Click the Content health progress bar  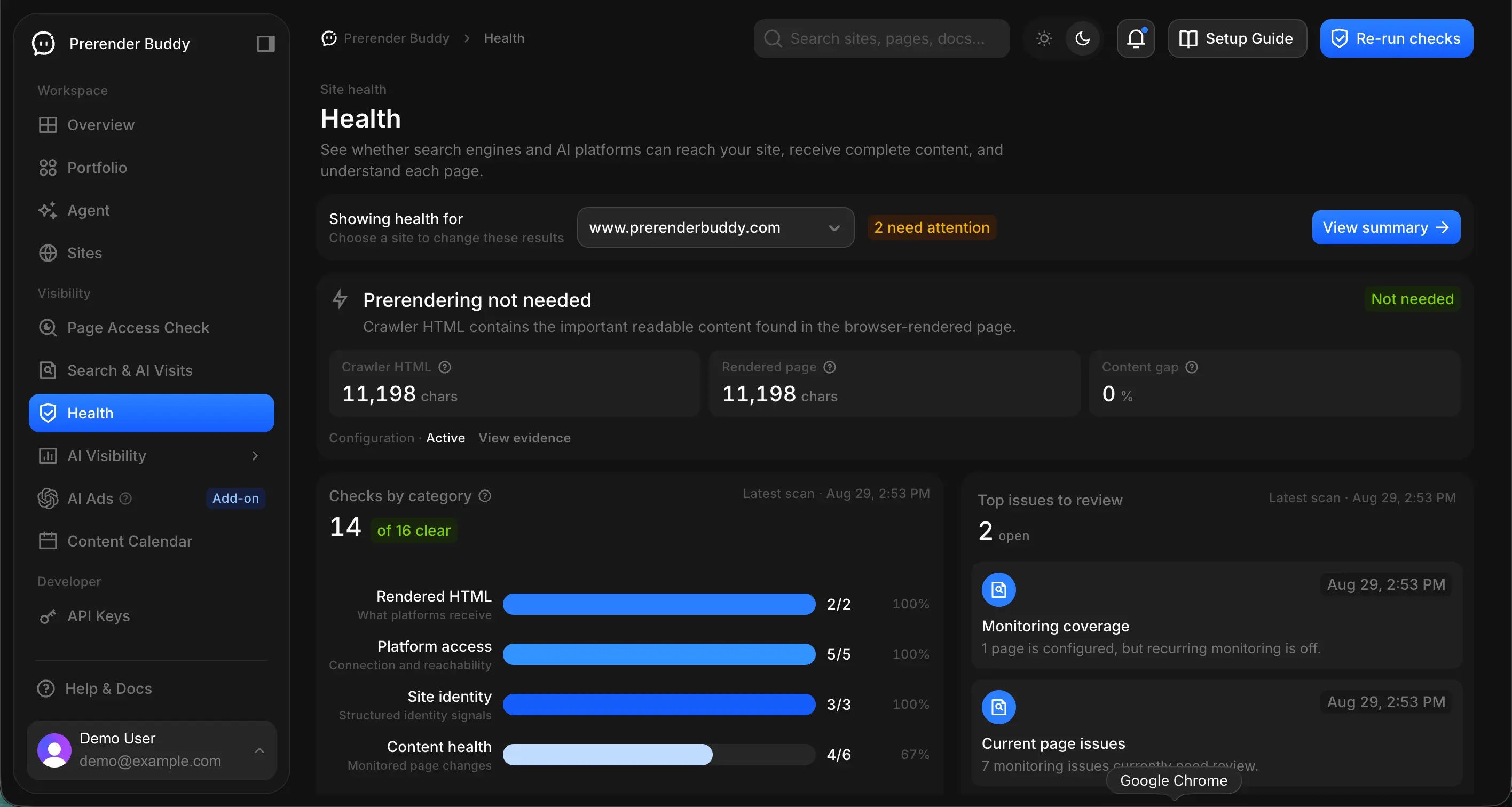(x=659, y=754)
